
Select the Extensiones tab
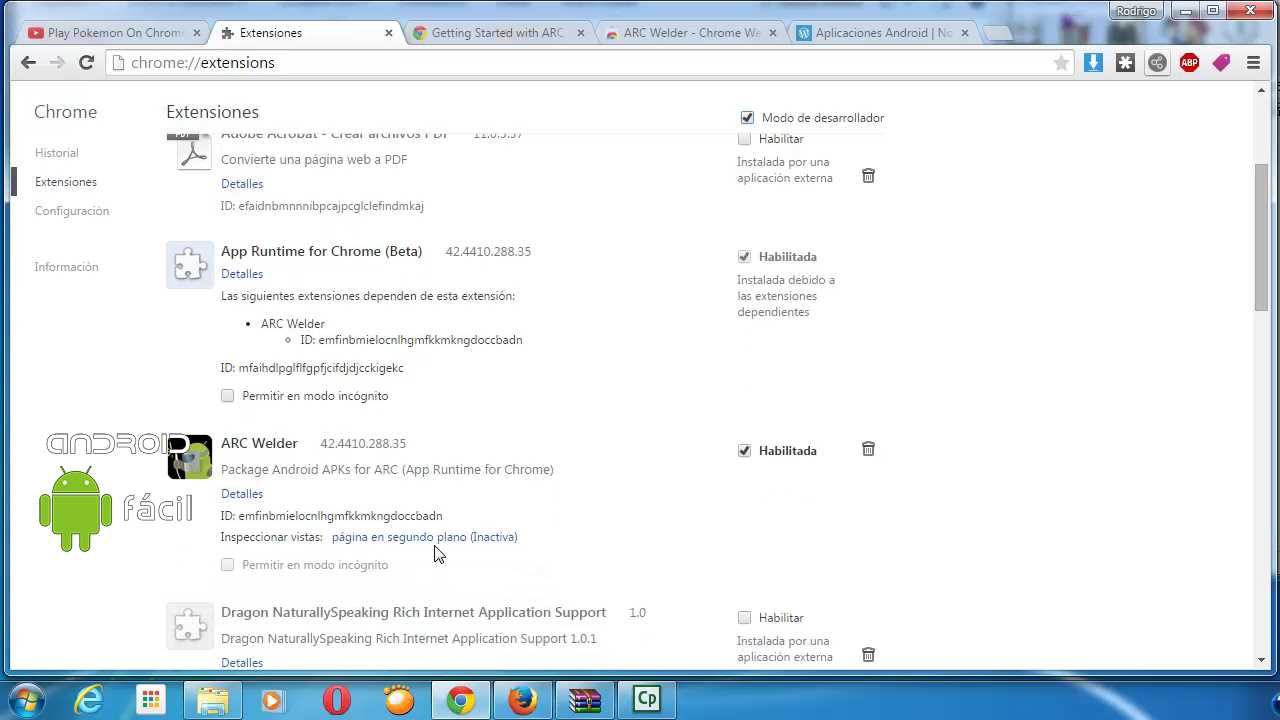(305, 32)
